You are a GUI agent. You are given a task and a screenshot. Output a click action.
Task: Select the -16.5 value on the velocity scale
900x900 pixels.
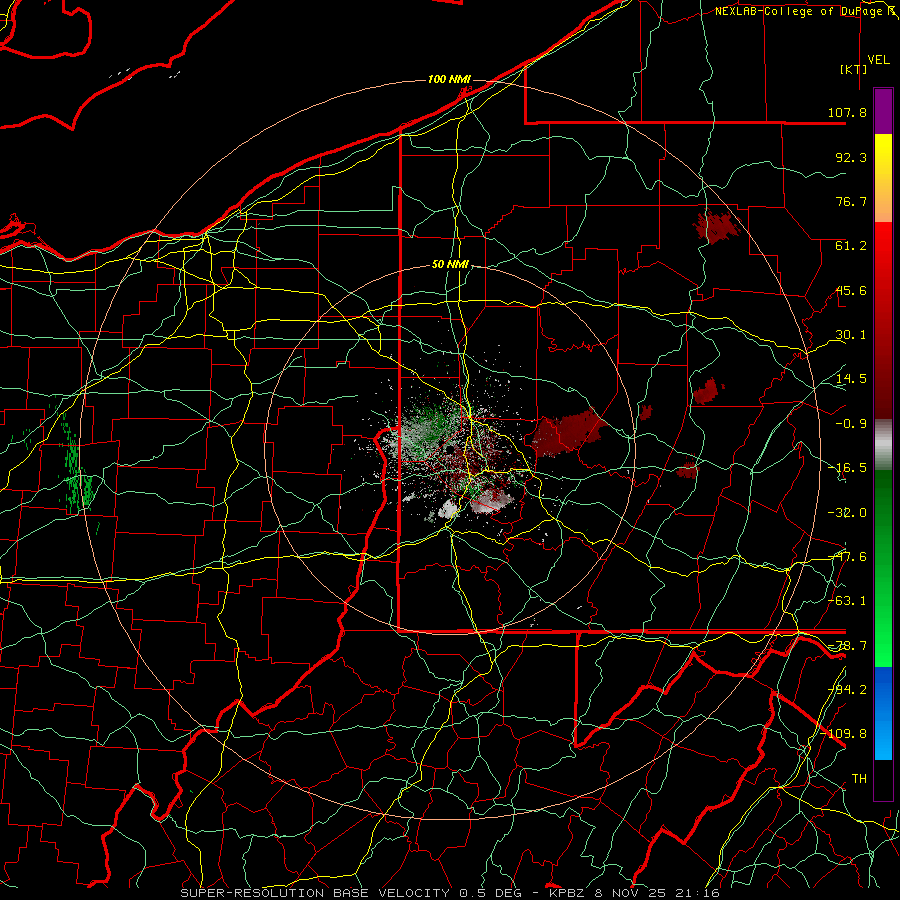(848, 468)
